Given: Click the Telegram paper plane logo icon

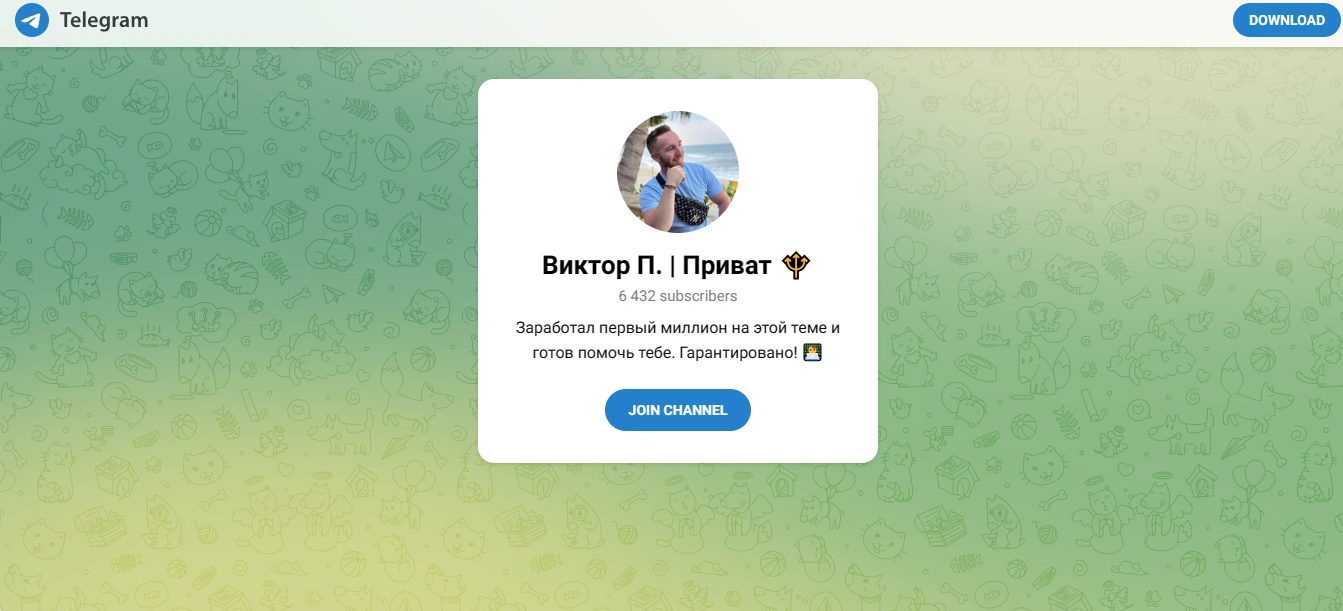Looking at the screenshot, I should coord(32,20).
